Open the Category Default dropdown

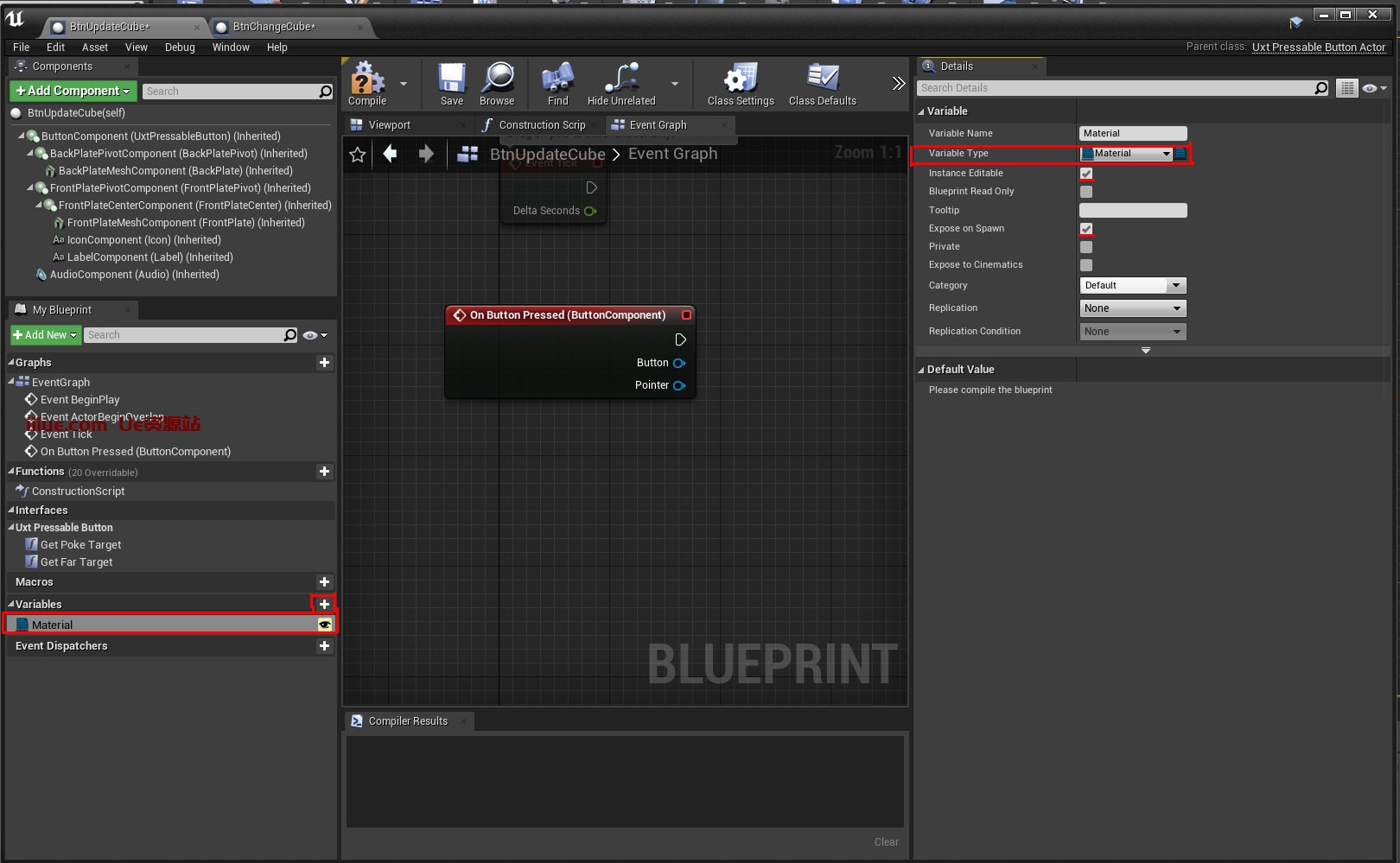coord(1132,286)
